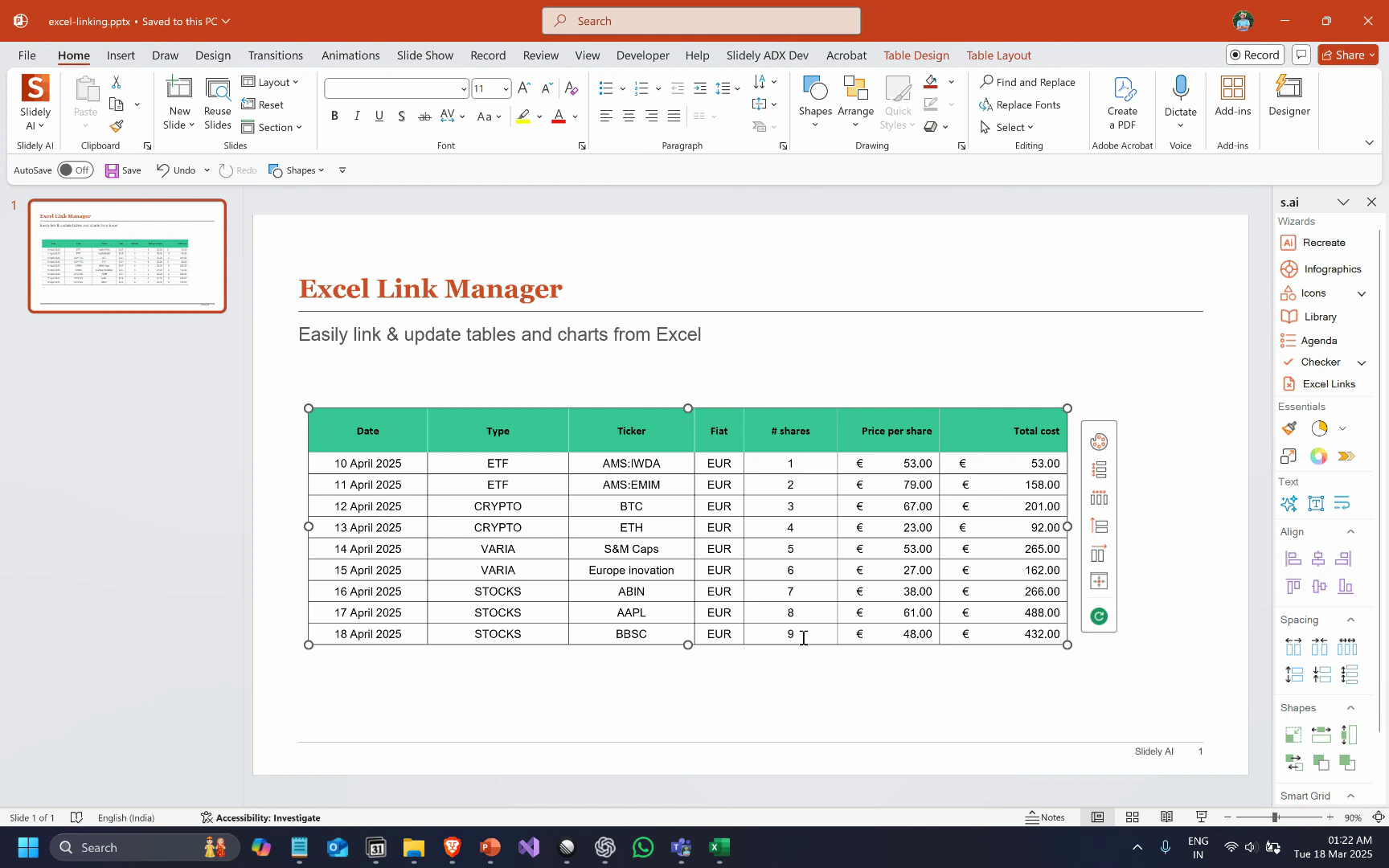Switch to the Table Design tab
Image resolution: width=1389 pixels, height=868 pixels.
coord(916,55)
